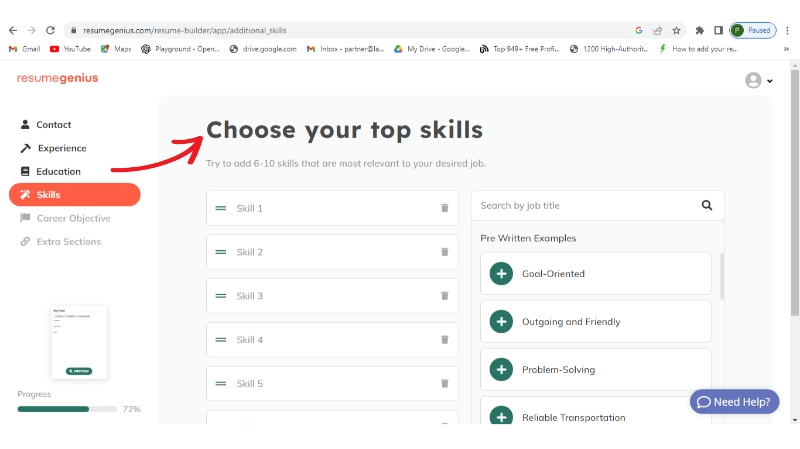Image resolution: width=800 pixels, height=449 pixels.
Task: Add the Problem-Solving pre-written skill
Action: point(500,370)
